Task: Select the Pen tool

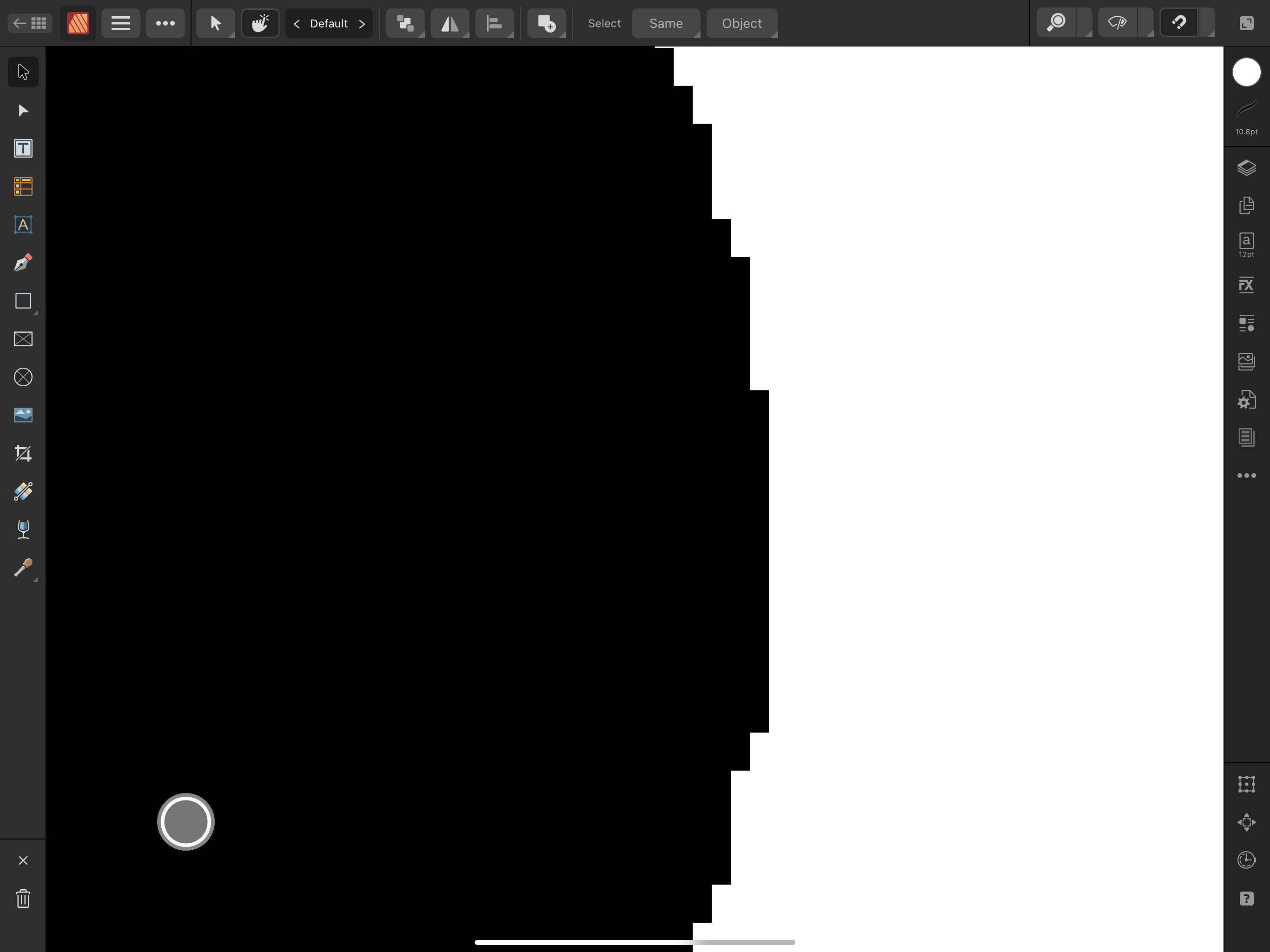Action: pyautogui.click(x=23, y=263)
